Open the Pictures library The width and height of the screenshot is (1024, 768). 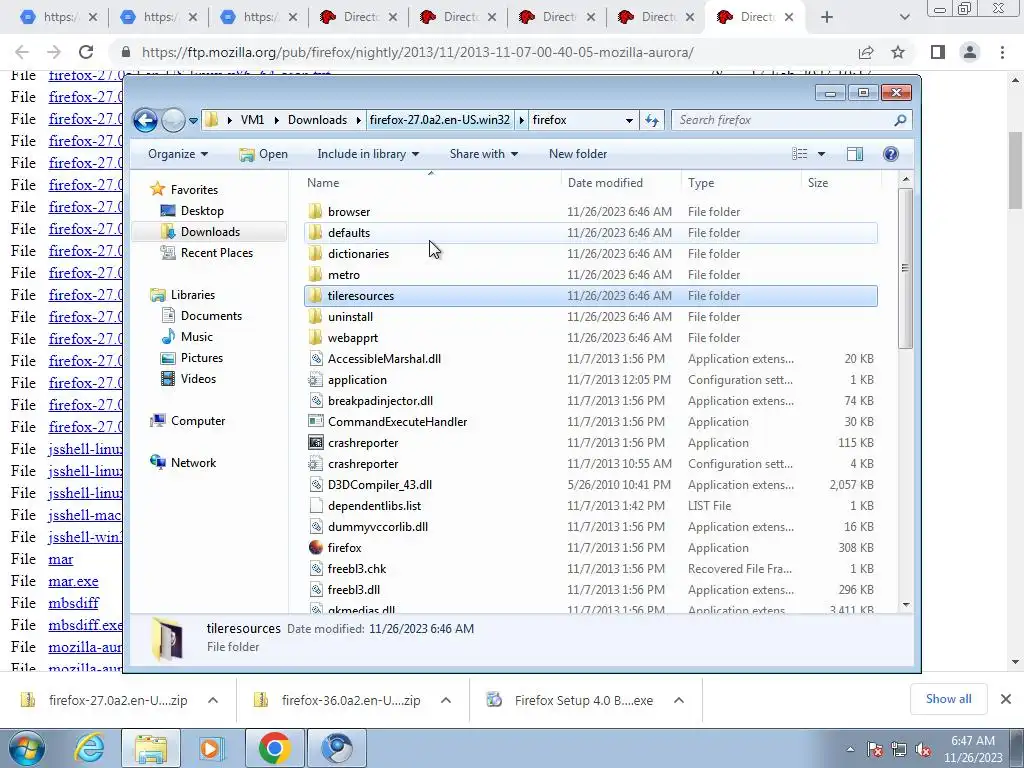[x=201, y=358]
